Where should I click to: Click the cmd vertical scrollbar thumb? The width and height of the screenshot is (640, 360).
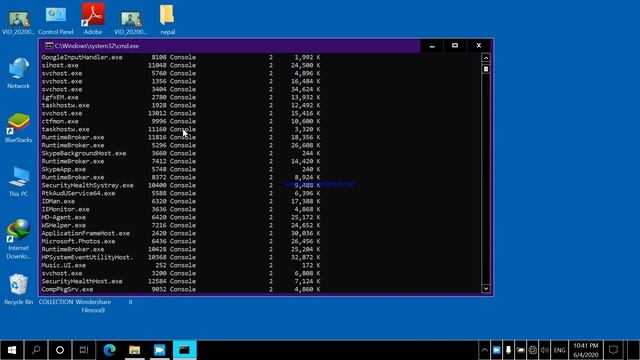pos(486,69)
